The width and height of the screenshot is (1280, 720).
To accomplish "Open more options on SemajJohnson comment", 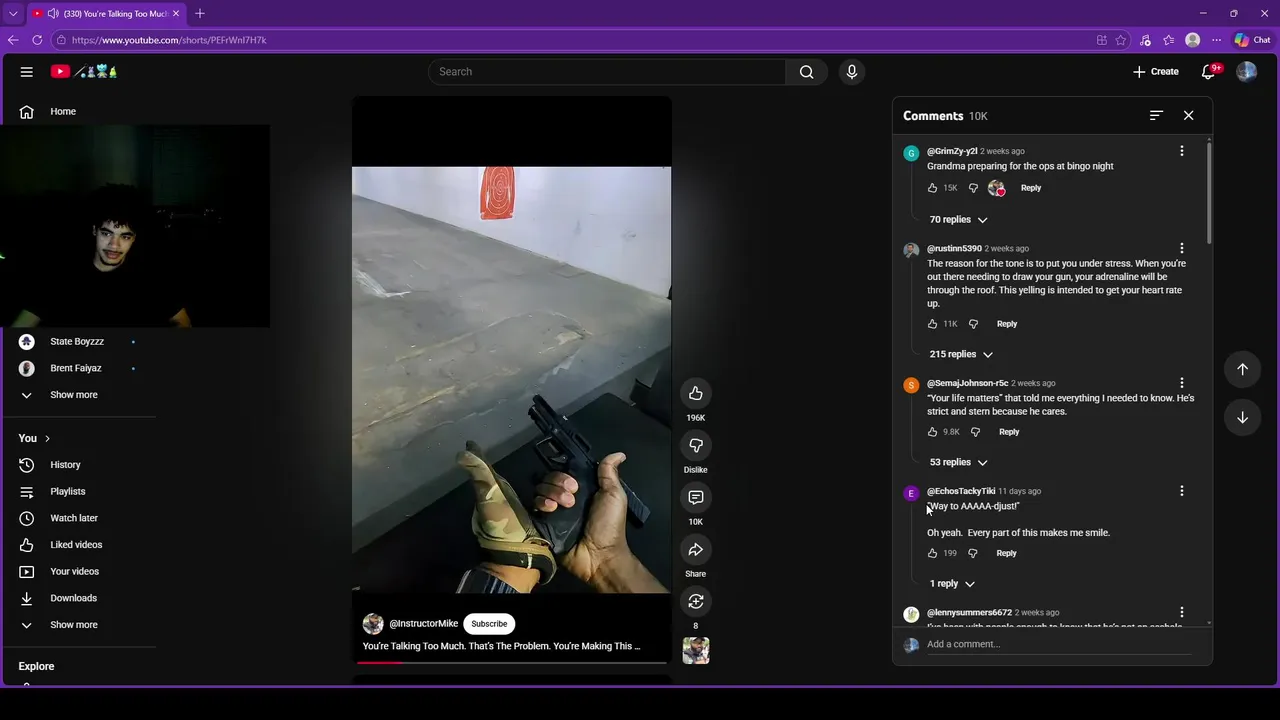I will click(x=1182, y=383).
